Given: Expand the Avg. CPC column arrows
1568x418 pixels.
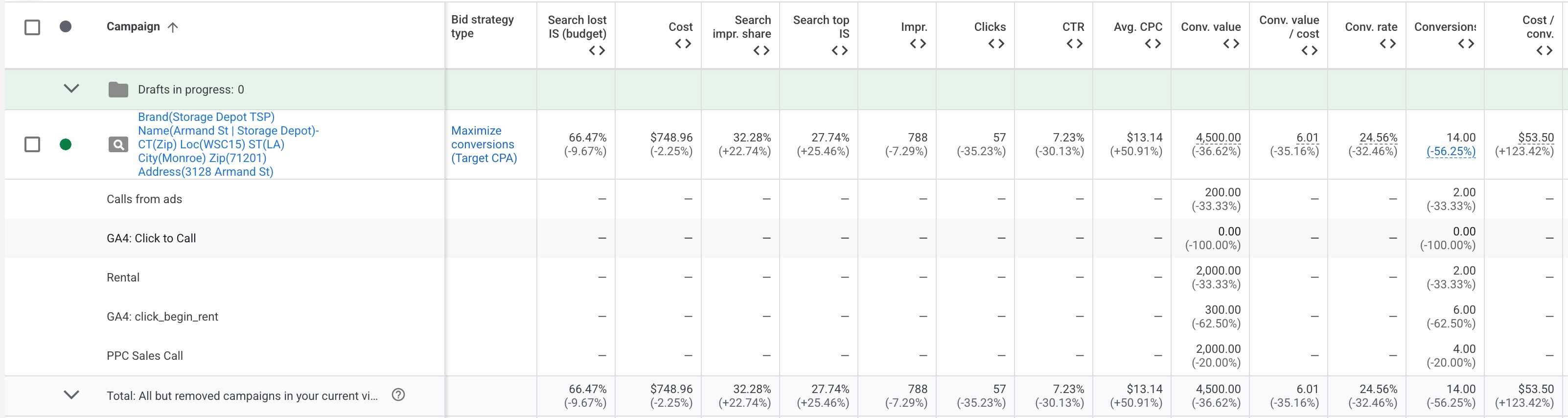Looking at the screenshot, I should (x=1153, y=44).
